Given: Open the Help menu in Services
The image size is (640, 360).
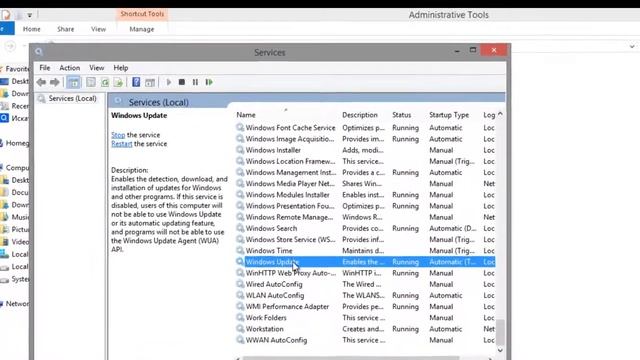Looking at the screenshot, I should point(120,68).
